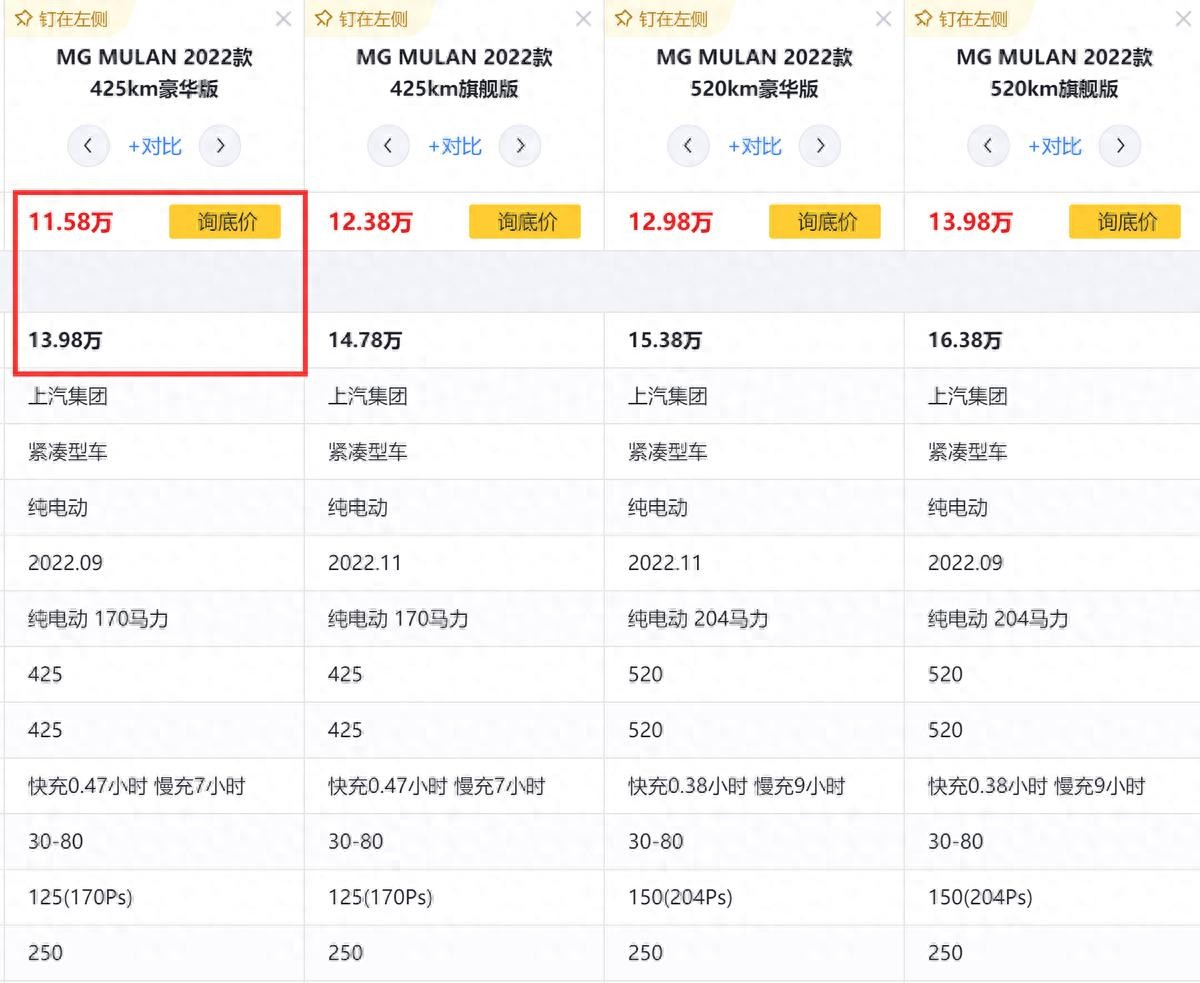This screenshot has width=1200, height=983.
Task: Click 询底价 for the 12.38万 model
Action: (x=525, y=221)
